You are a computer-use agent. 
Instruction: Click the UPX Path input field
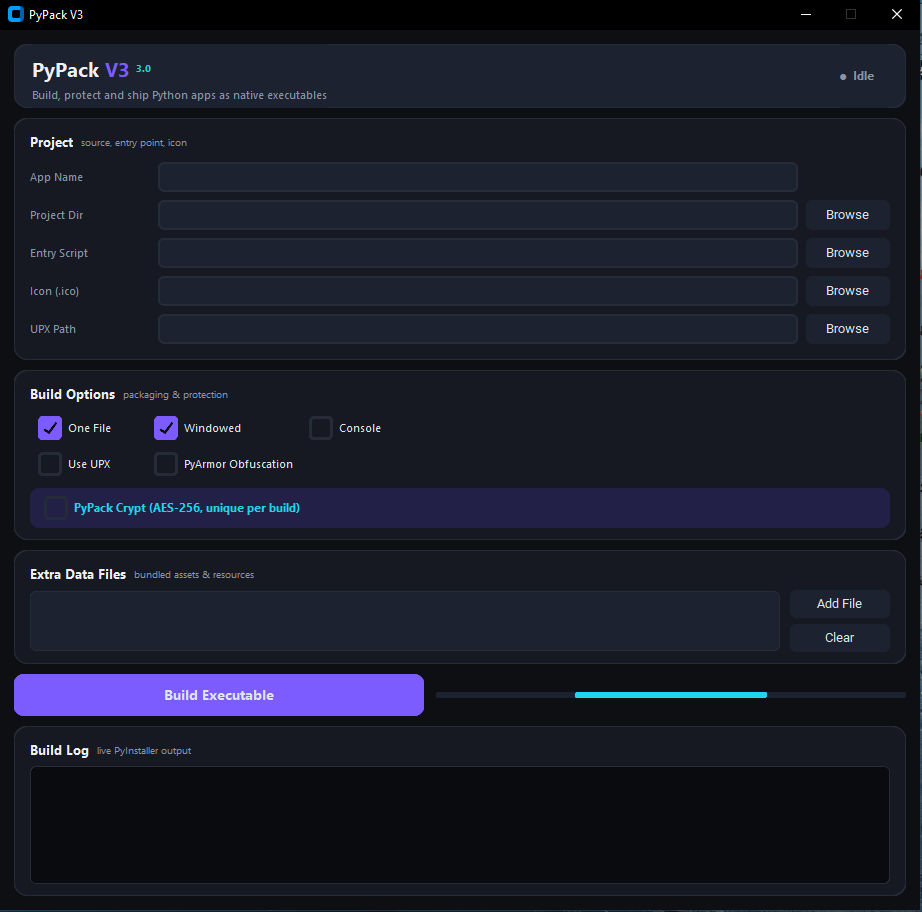pyautogui.click(x=477, y=329)
